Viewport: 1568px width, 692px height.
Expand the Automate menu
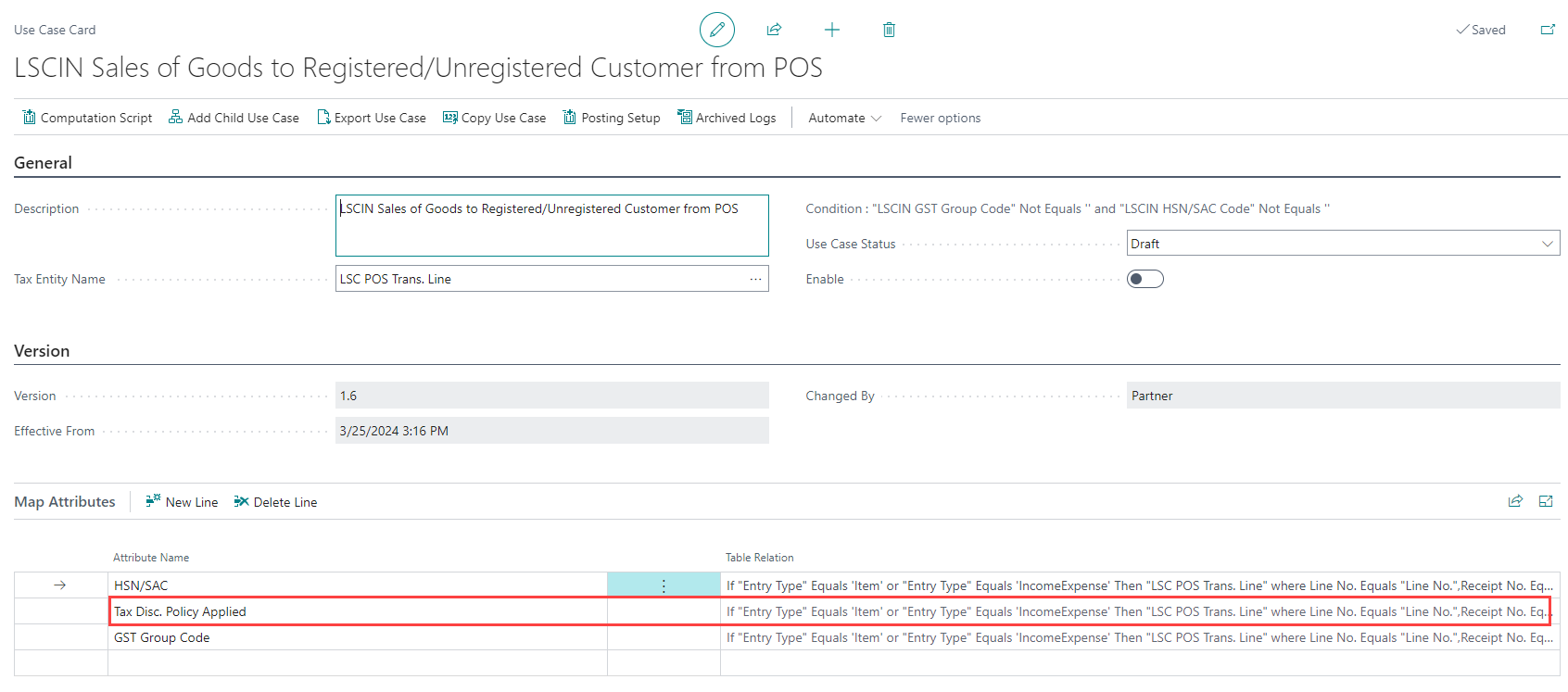click(x=844, y=118)
